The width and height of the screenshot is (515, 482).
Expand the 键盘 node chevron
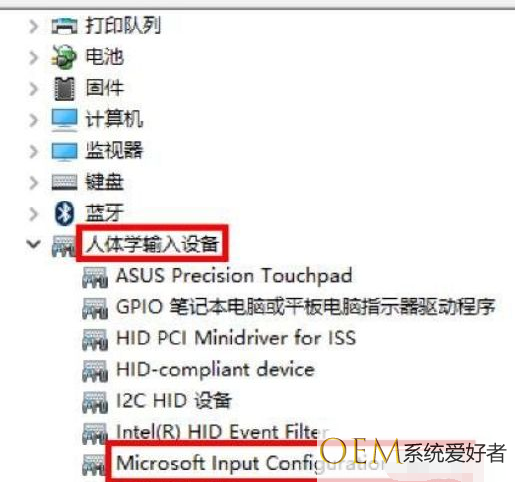(33, 183)
